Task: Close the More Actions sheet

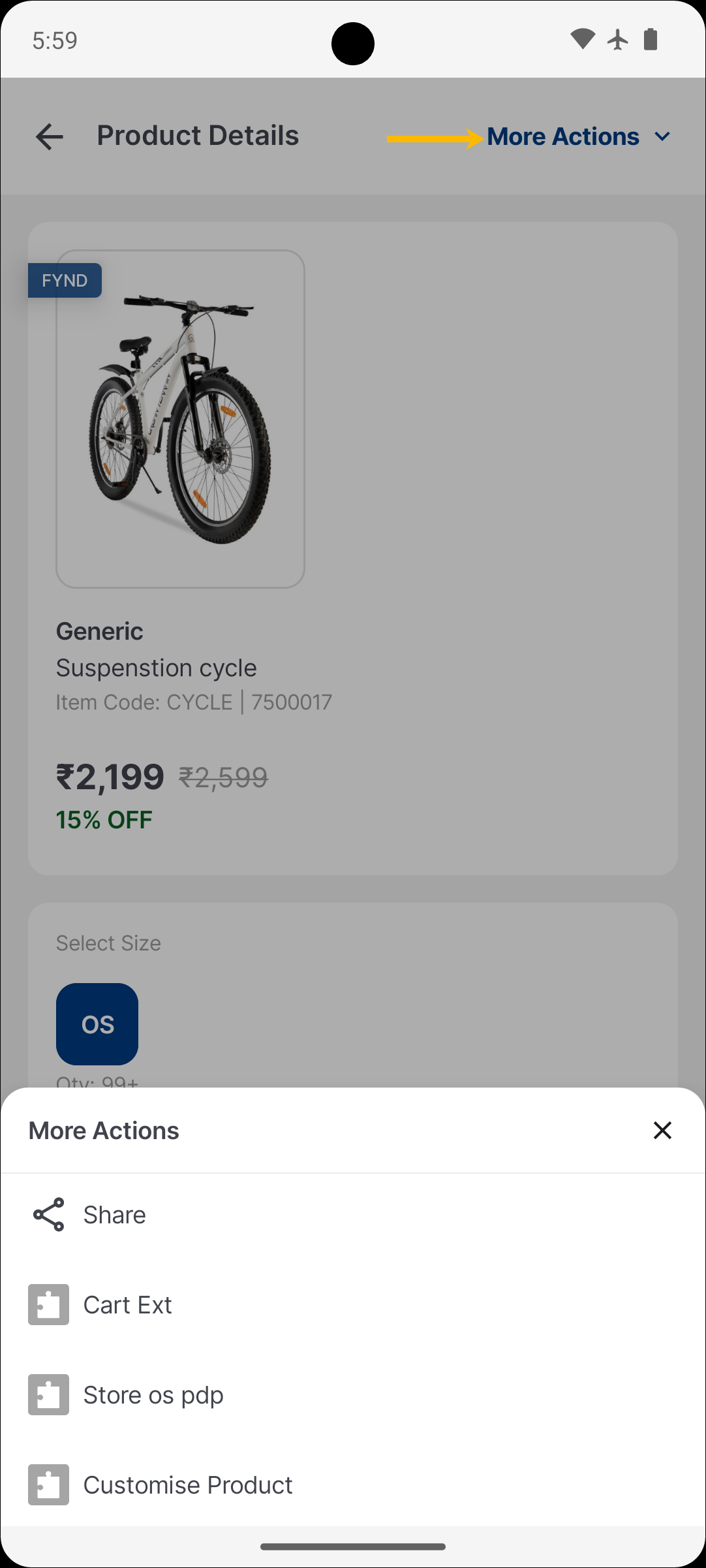Action: (x=662, y=1131)
